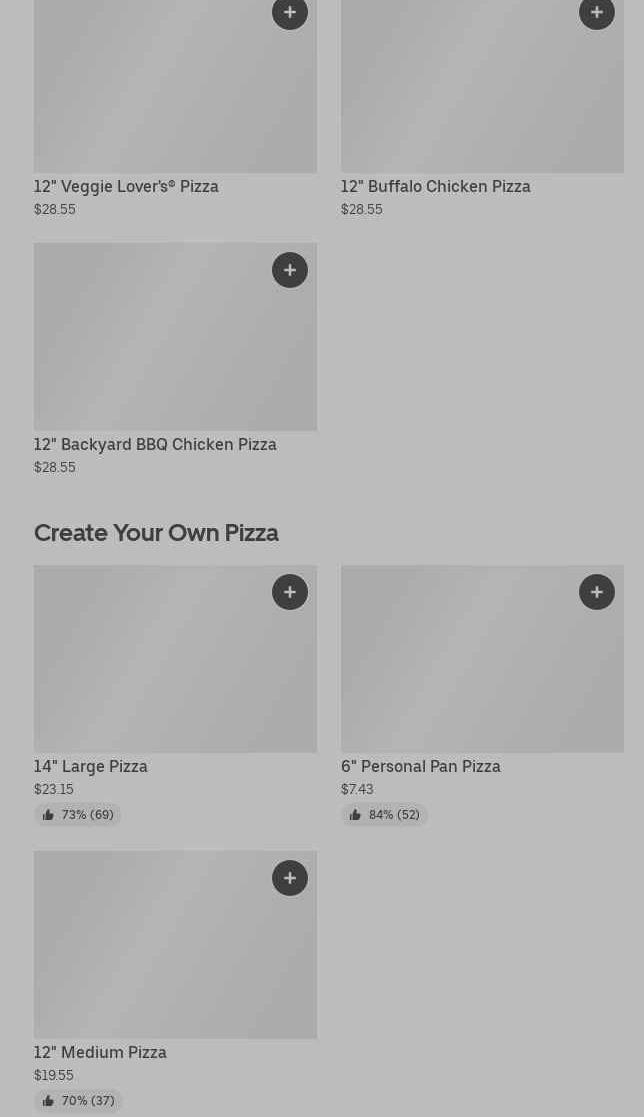Open 12" Buffalo Chicken Pizza title
The image size is (644, 1117).
coord(435,187)
